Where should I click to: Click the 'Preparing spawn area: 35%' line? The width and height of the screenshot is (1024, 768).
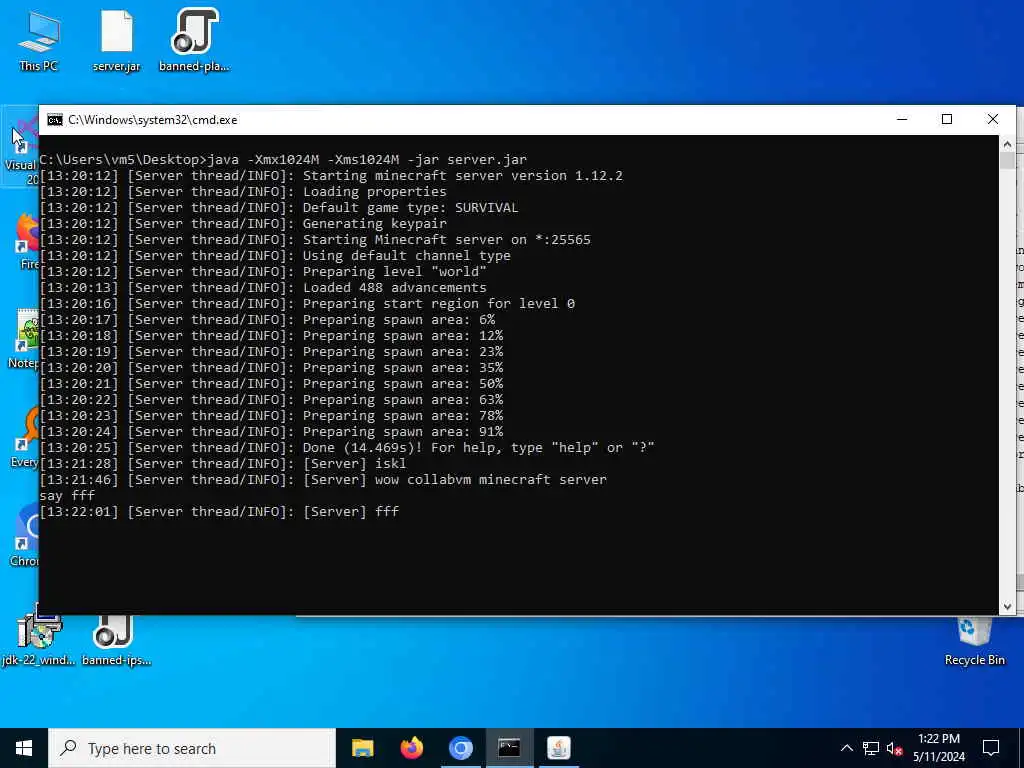click(271, 368)
